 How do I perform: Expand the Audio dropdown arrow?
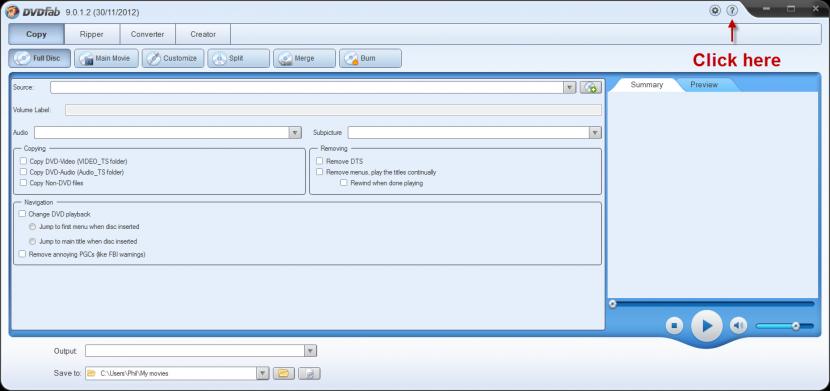(295, 133)
